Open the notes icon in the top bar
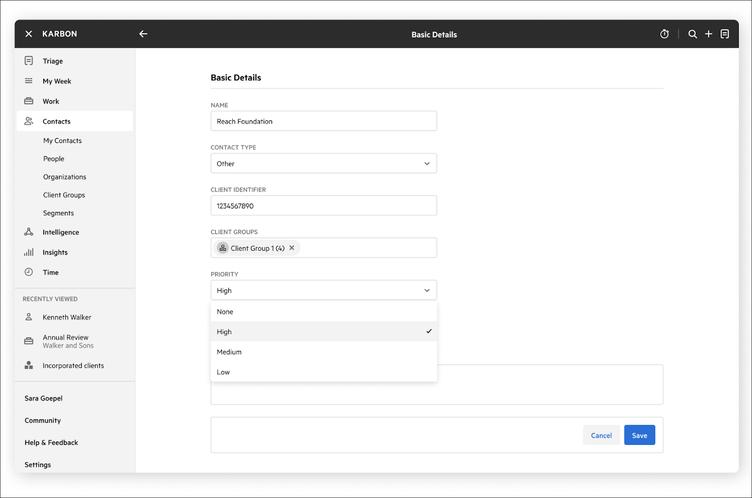Image resolution: width=752 pixels, height=498 pixels. pos(725,34)
